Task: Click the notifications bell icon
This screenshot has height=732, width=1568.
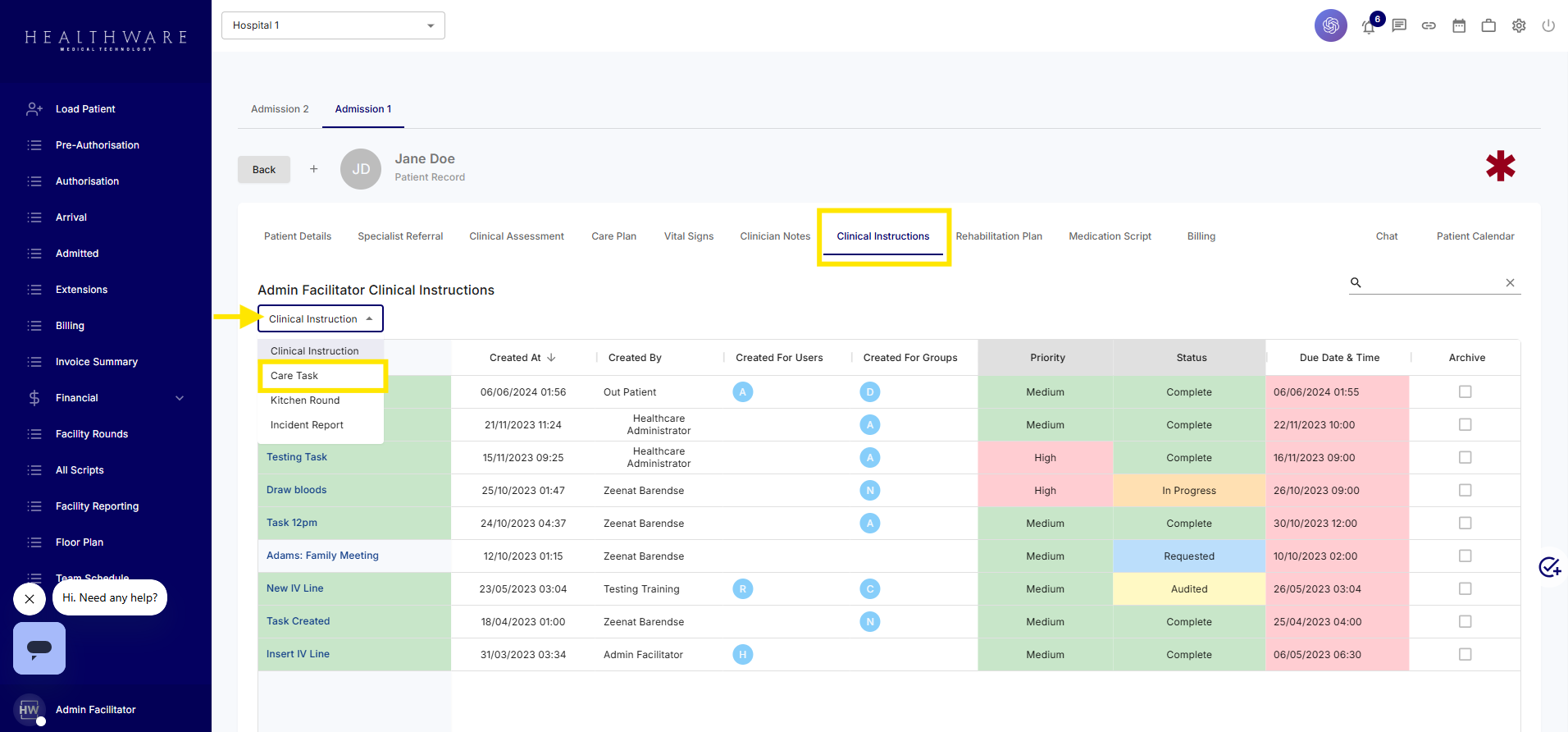Action: [x=1369, y=26]
